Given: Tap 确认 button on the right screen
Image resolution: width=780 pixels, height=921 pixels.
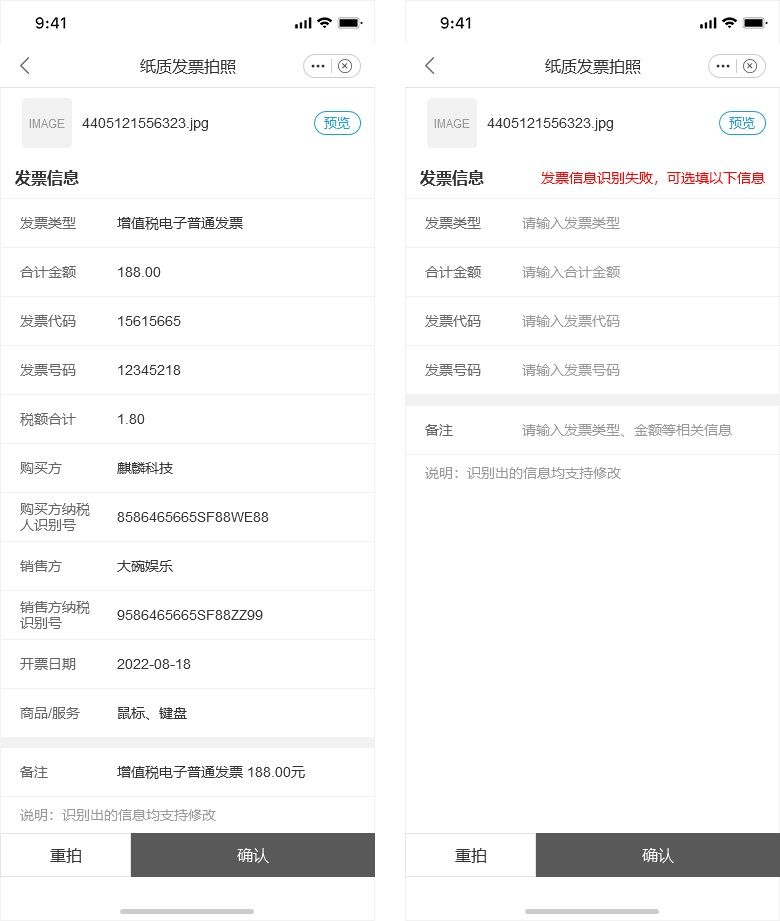Looking at the screenshot, I should (x=658, y=855).
